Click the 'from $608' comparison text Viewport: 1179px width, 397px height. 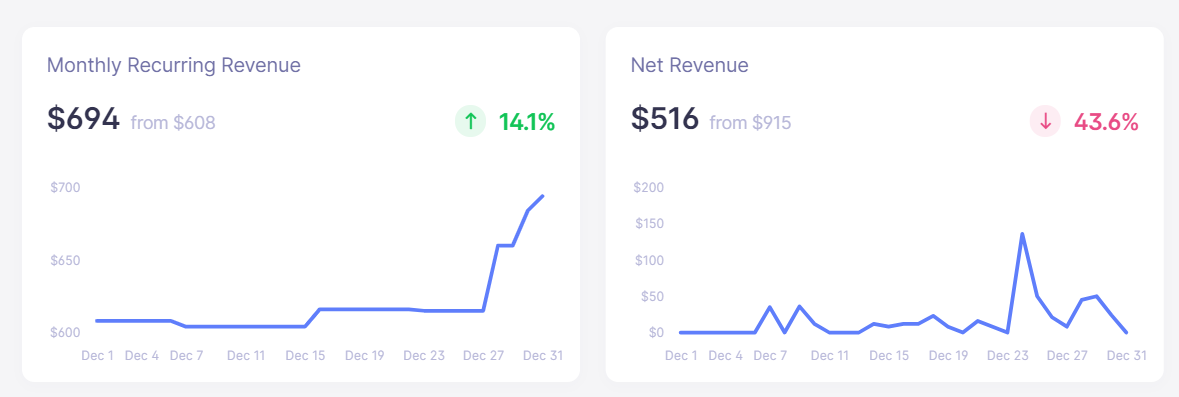[x=173, y=122]
